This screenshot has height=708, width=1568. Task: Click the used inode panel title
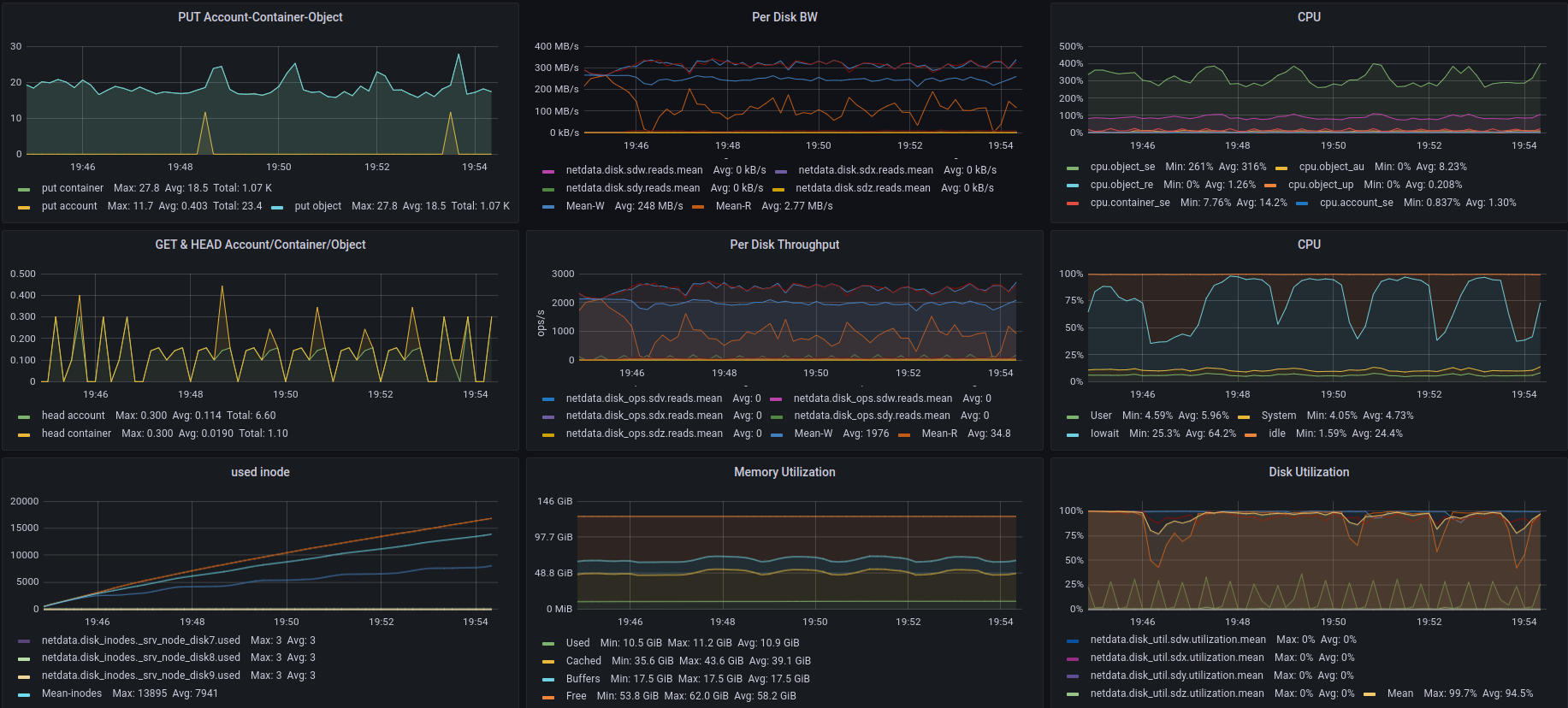click(260, 472)
